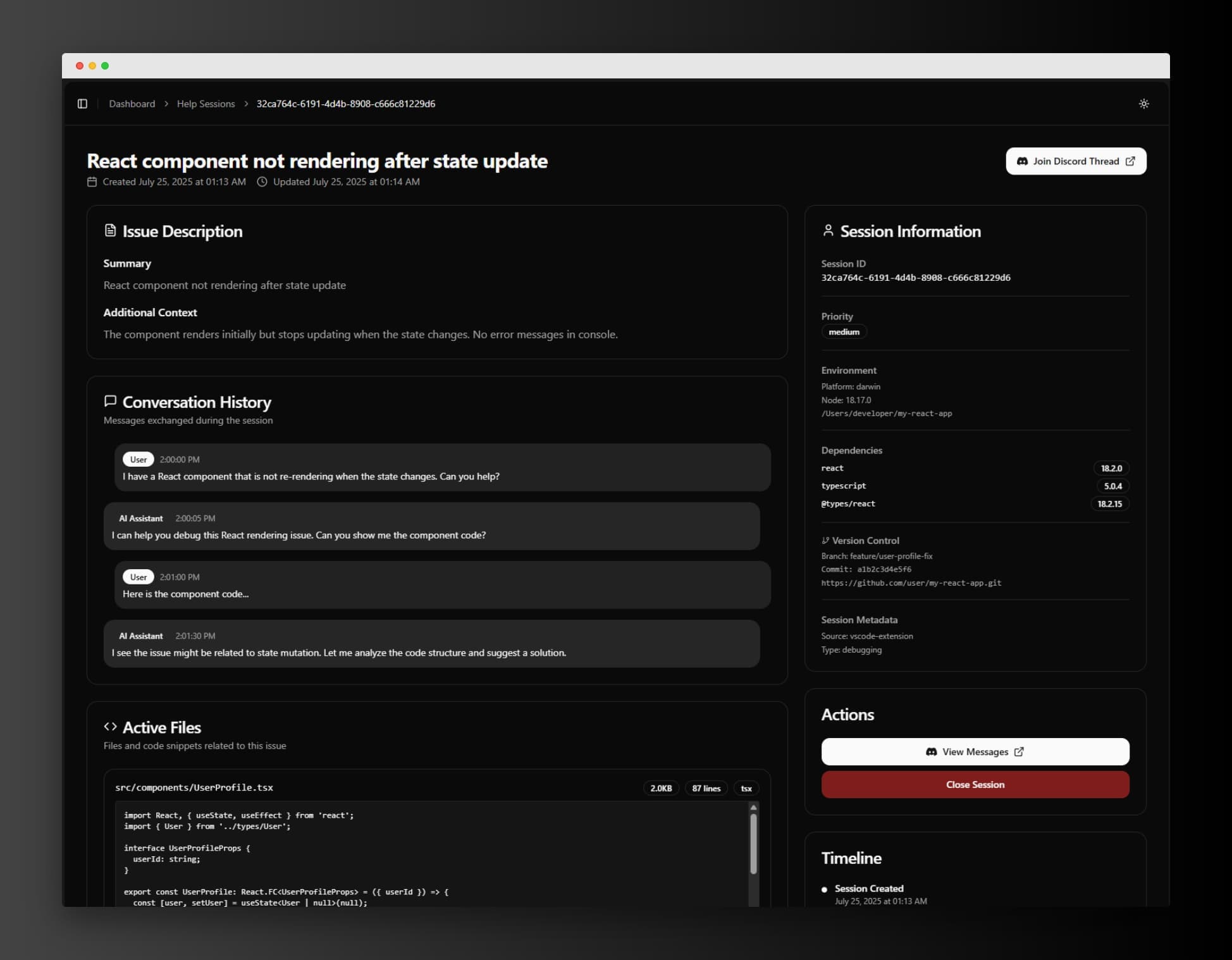Open the GitHub repository URL
The height and width of the screenshot is (960, 1232).
(911, 582)
